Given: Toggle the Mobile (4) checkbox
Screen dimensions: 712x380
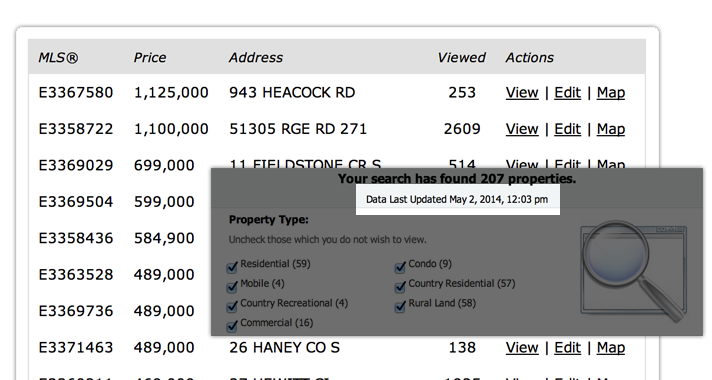Looking at the screenshot, I should click(232, 286).
